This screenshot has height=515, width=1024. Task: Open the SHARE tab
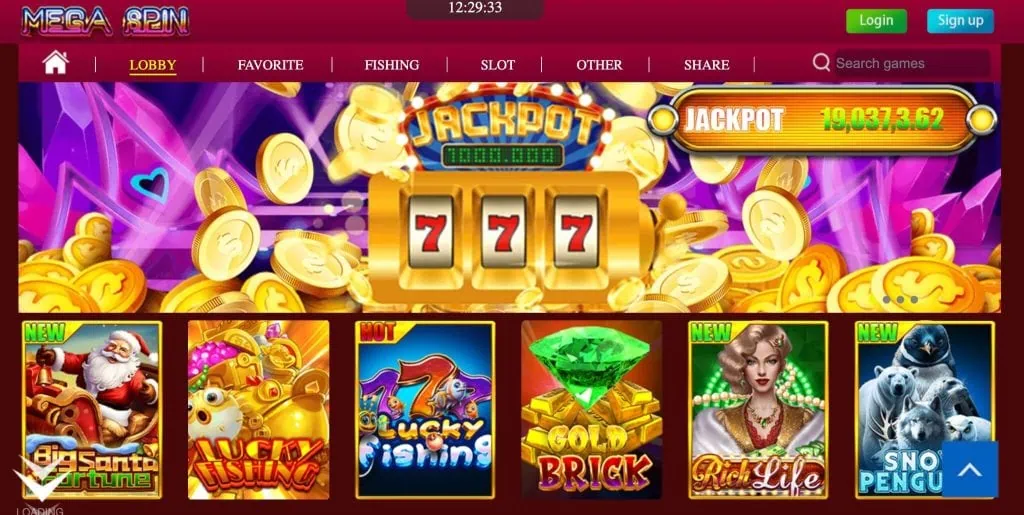[707, 65]
